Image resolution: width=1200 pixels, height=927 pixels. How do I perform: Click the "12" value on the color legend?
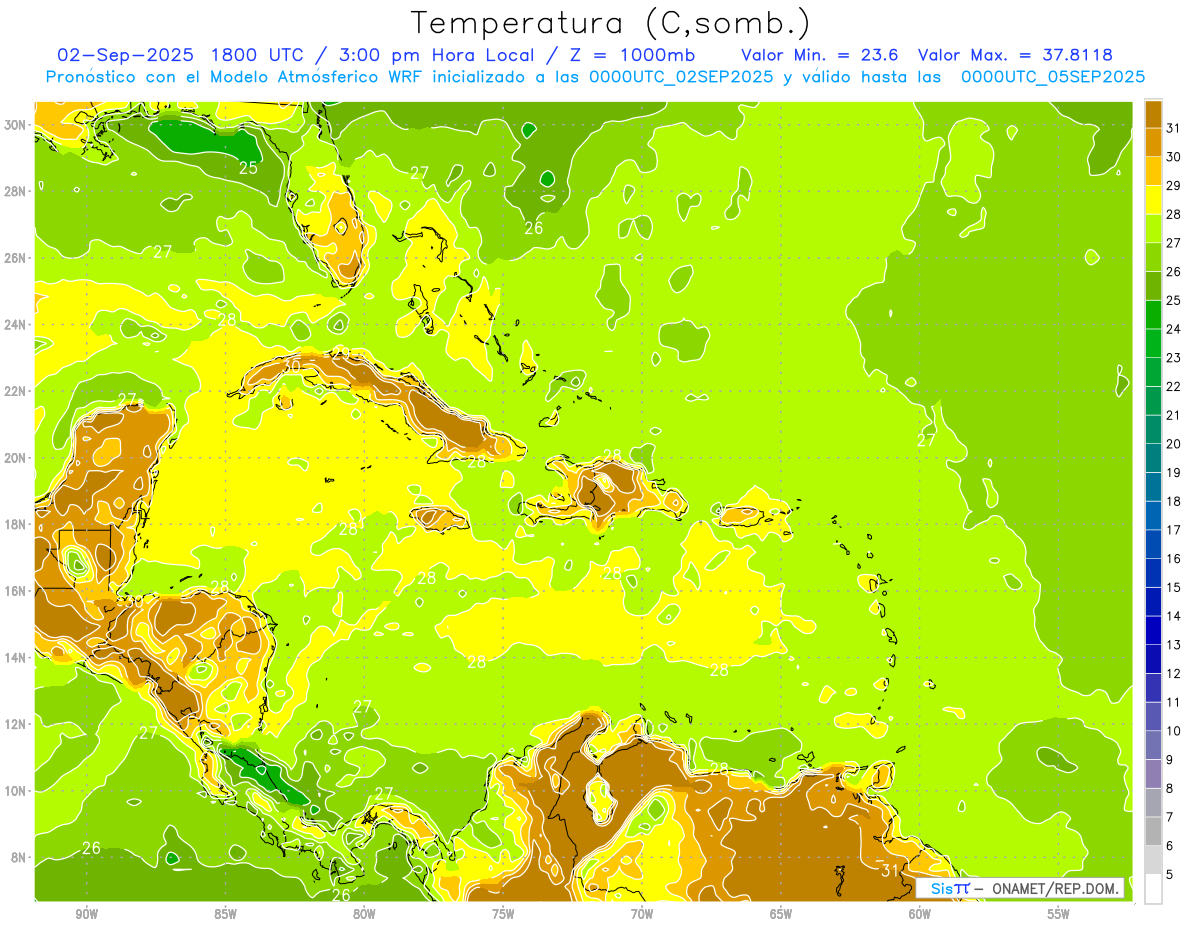1174,674
